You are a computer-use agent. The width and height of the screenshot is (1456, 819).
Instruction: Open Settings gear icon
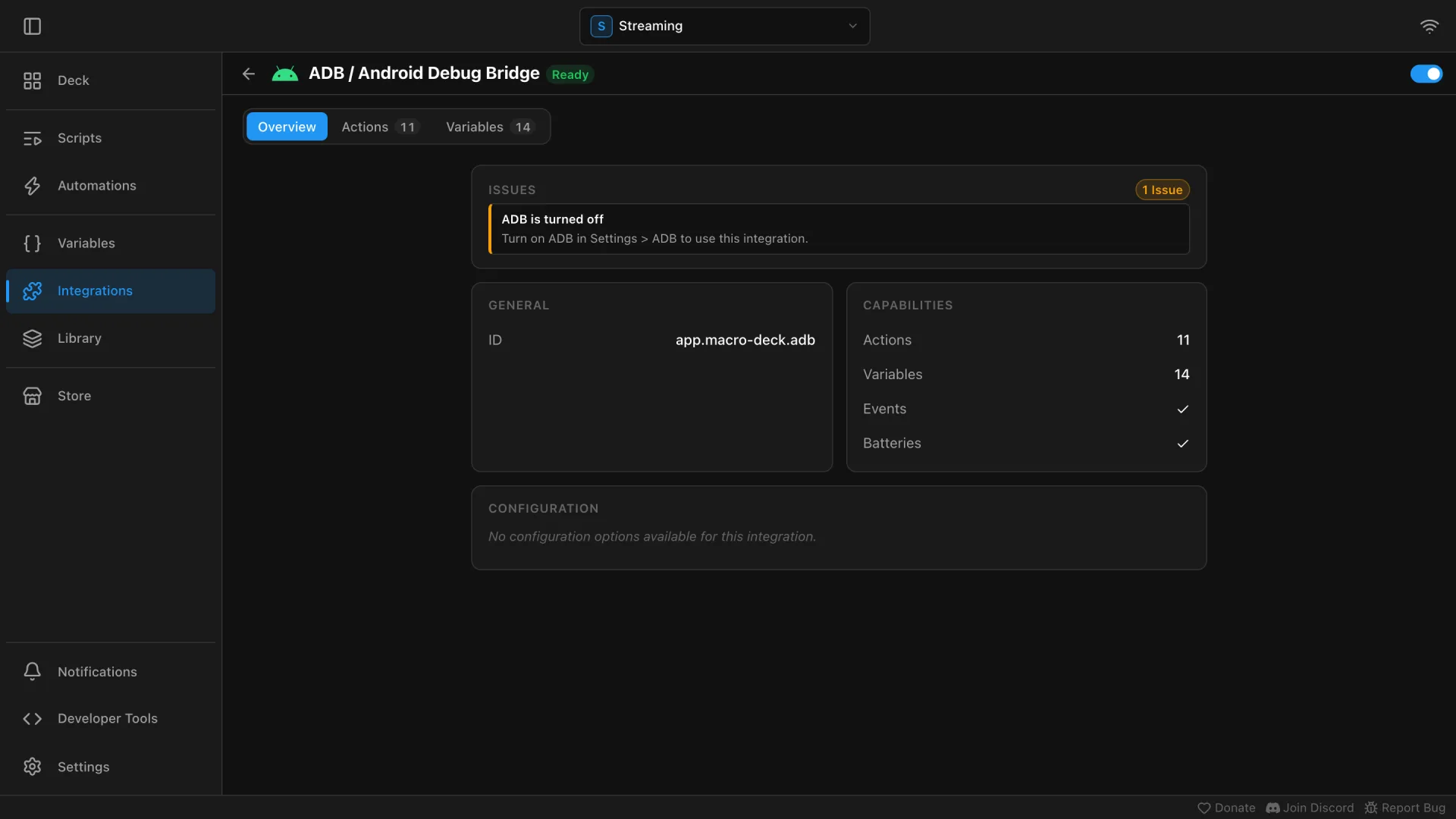[x=32, y=767]
